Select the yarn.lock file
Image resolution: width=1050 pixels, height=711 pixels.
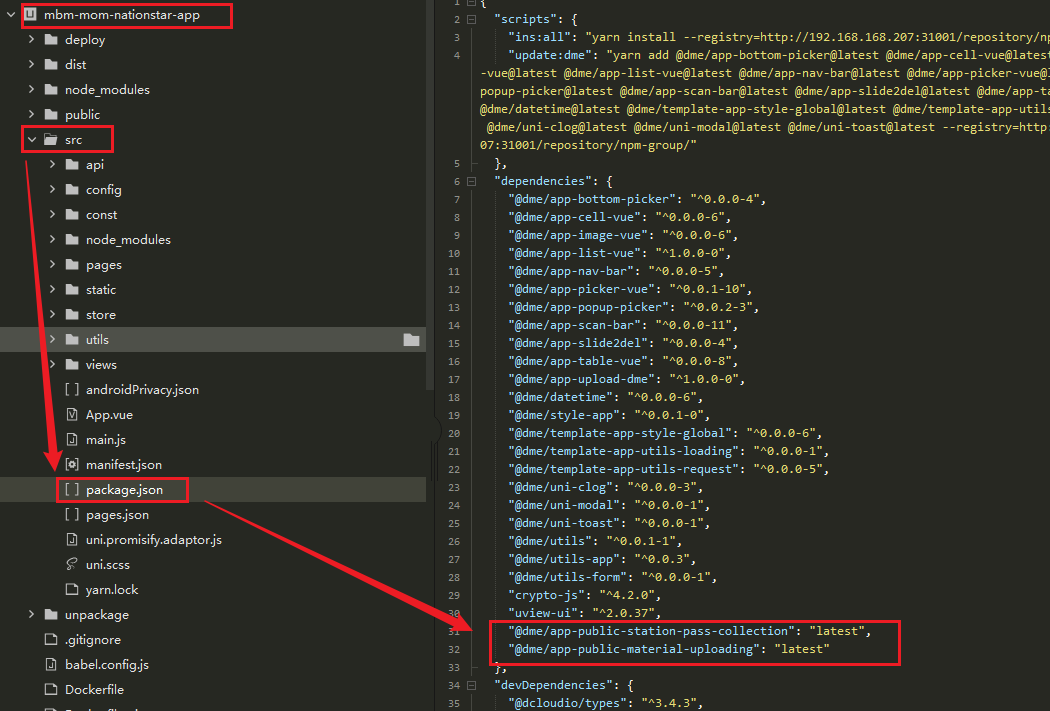point(112,590)
